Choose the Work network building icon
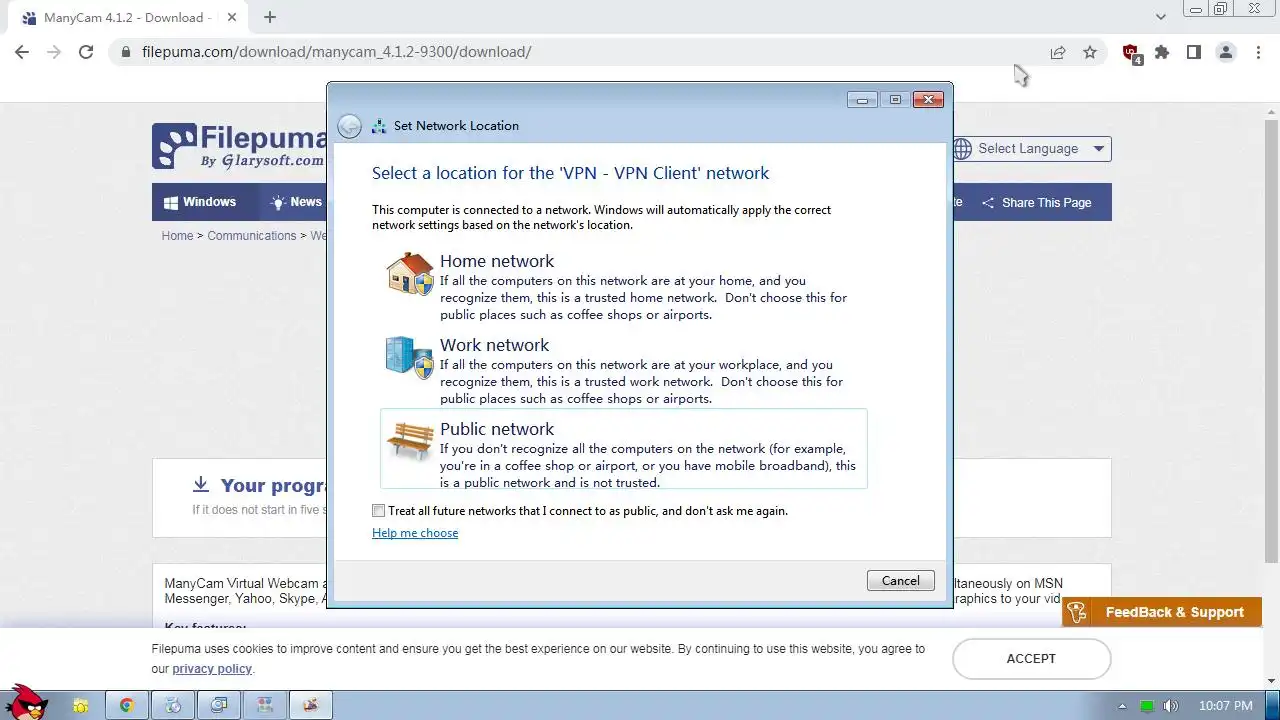The height and width of the screenshot is (720, 1280). tap(410, 357)
